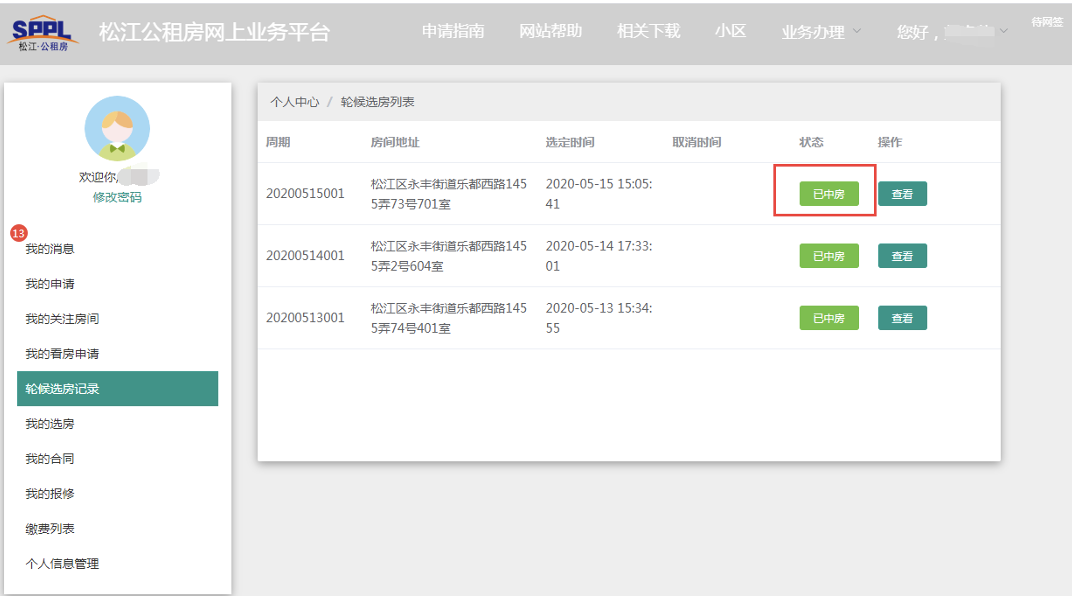
Task: Open 我的消息 in the sidebar
Action: 50,249
